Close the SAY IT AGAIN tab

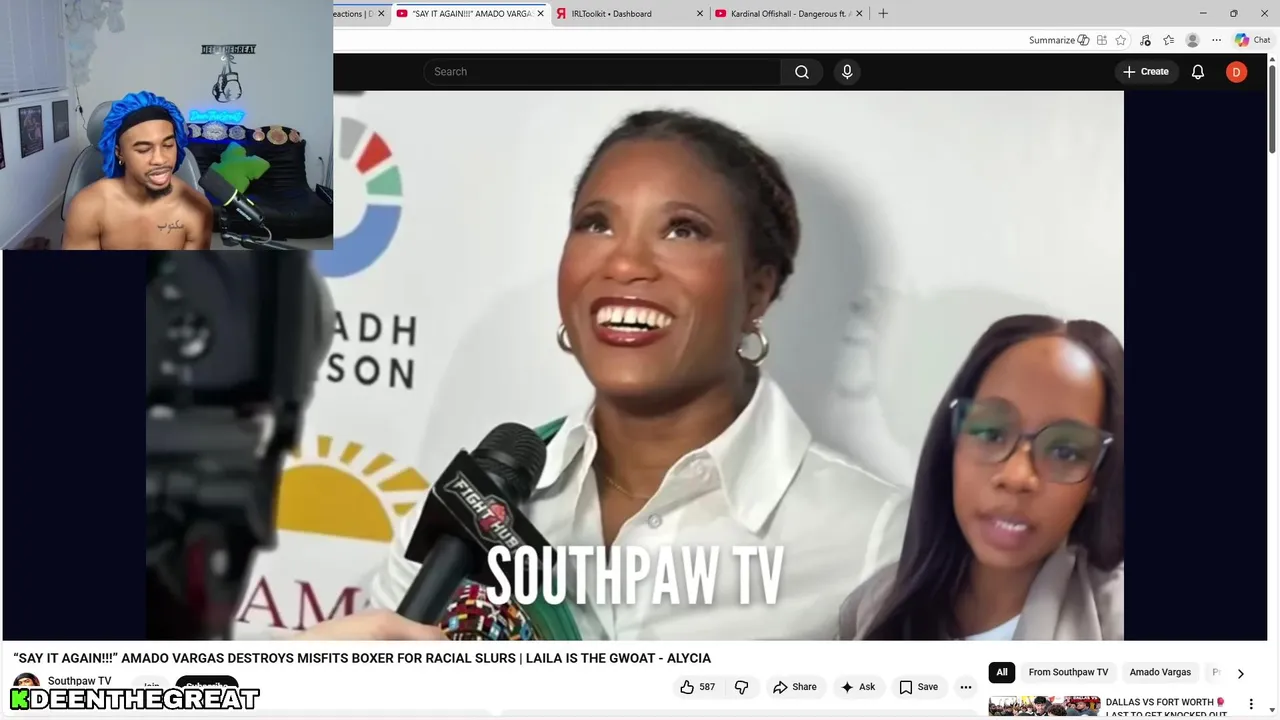tap(540, 14)
